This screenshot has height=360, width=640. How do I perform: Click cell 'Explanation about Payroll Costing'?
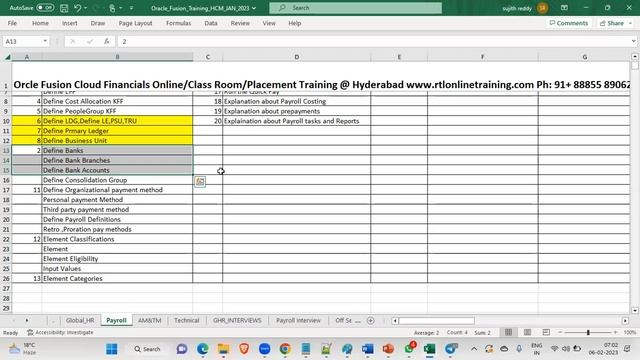click(x=297, y=101)
